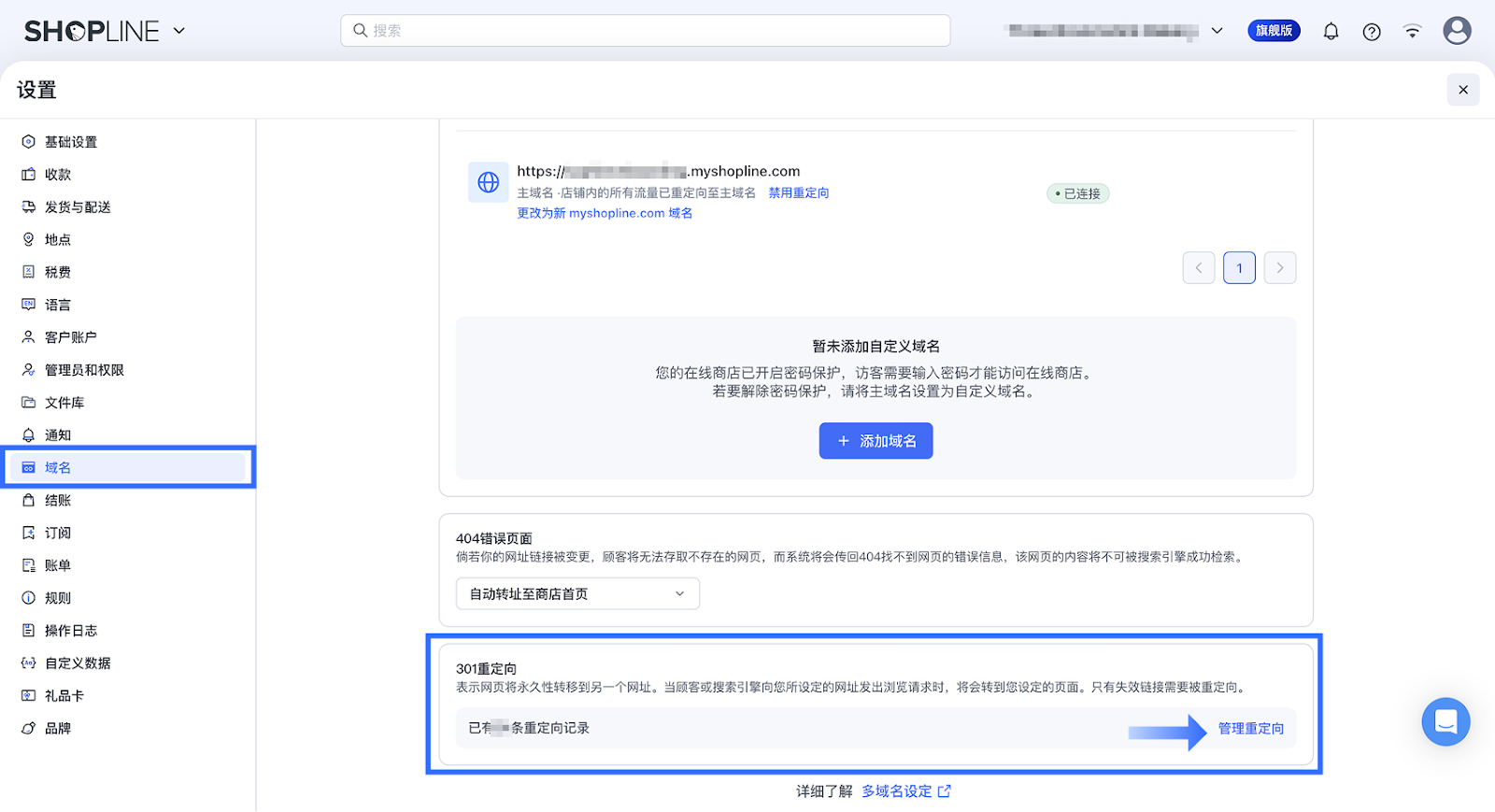Click the 301重定向 heading text
The image size is (1495, 812).
coord(486,669)
